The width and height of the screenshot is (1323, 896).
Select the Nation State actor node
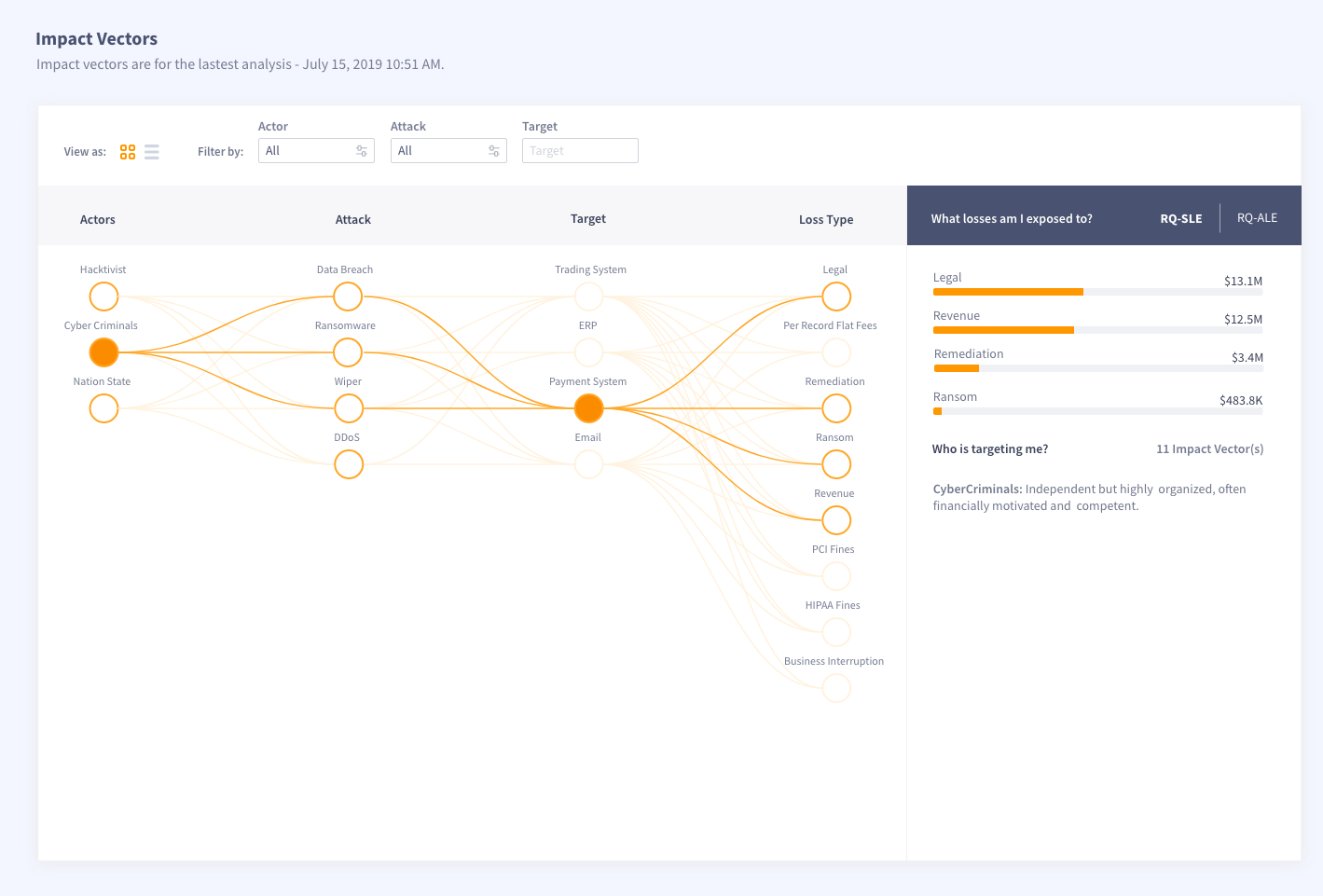pyautogui.click(x=103, y=408)
